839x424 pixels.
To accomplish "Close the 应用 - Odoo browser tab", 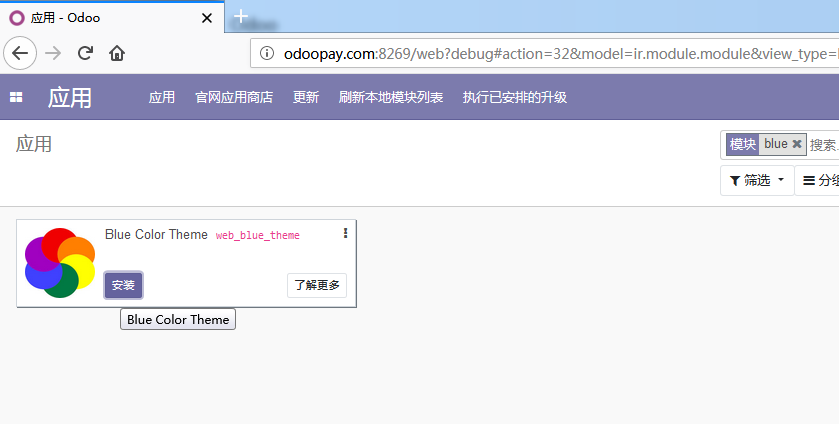I will point(207,18).
